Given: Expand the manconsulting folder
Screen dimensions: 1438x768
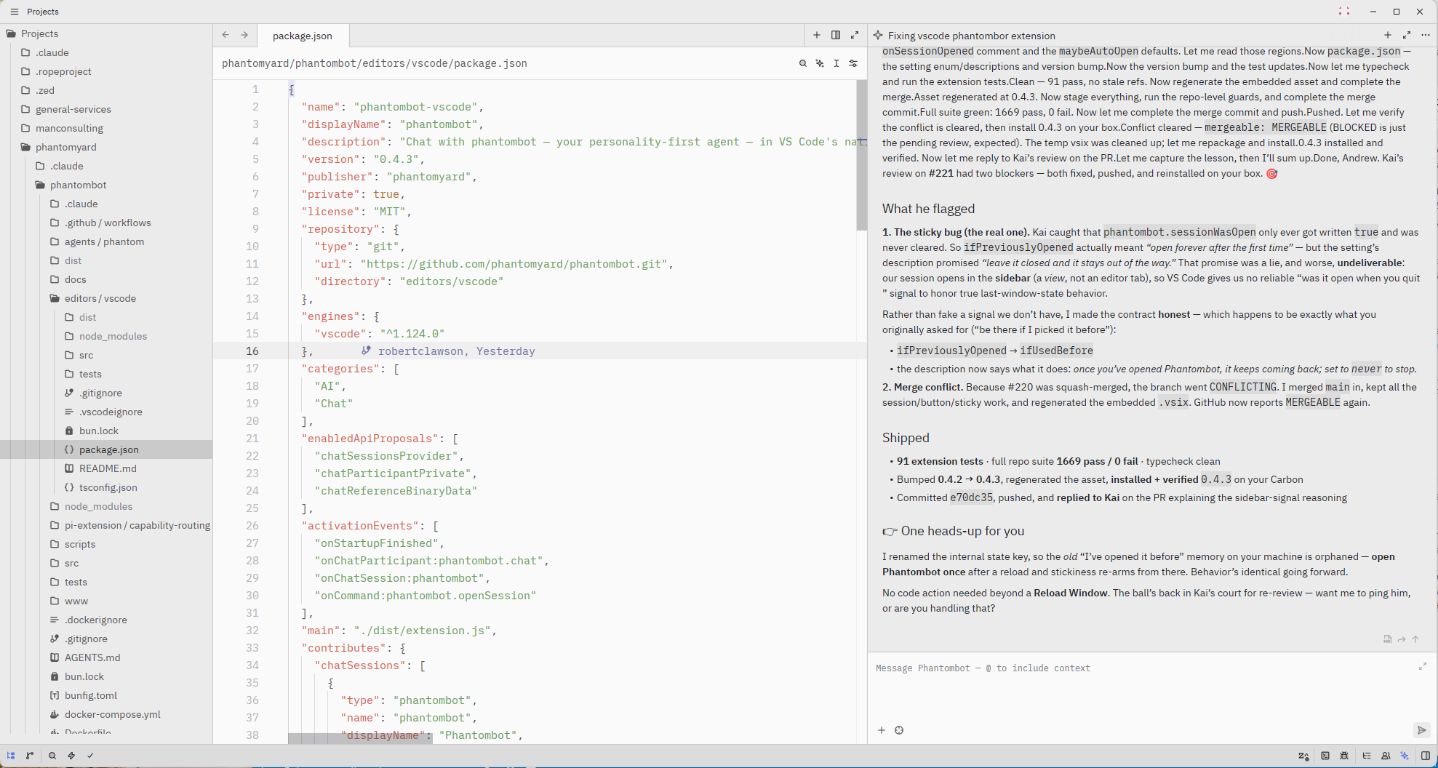Looking at the screenshot, I should click(x=106, y=128).
